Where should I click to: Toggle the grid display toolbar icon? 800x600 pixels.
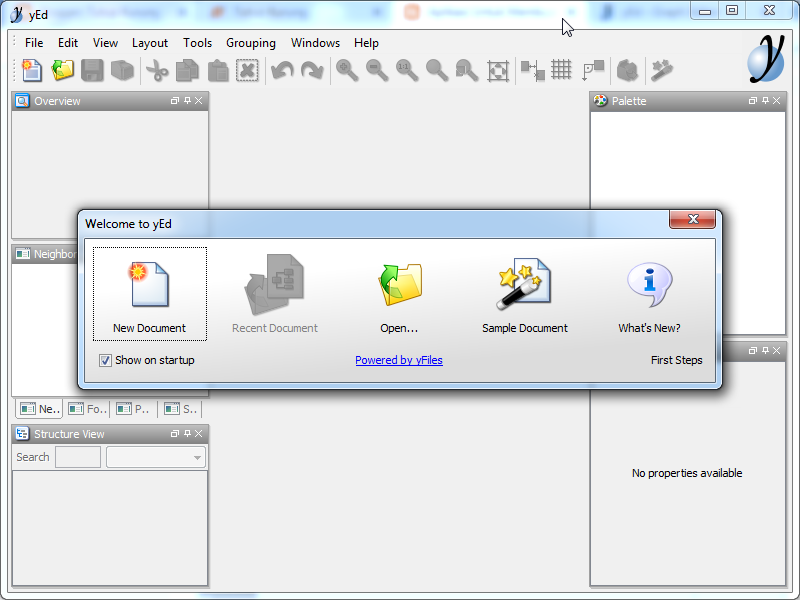561,70
